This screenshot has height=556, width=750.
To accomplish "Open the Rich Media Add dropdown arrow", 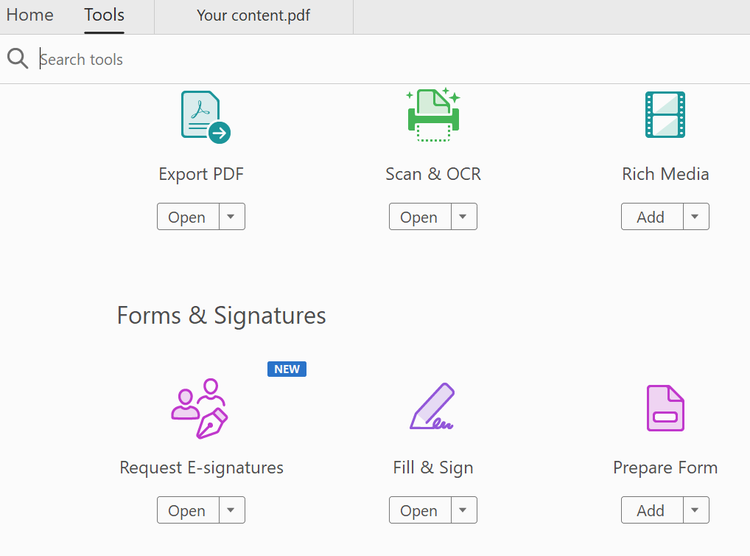I will pos(696,217).
